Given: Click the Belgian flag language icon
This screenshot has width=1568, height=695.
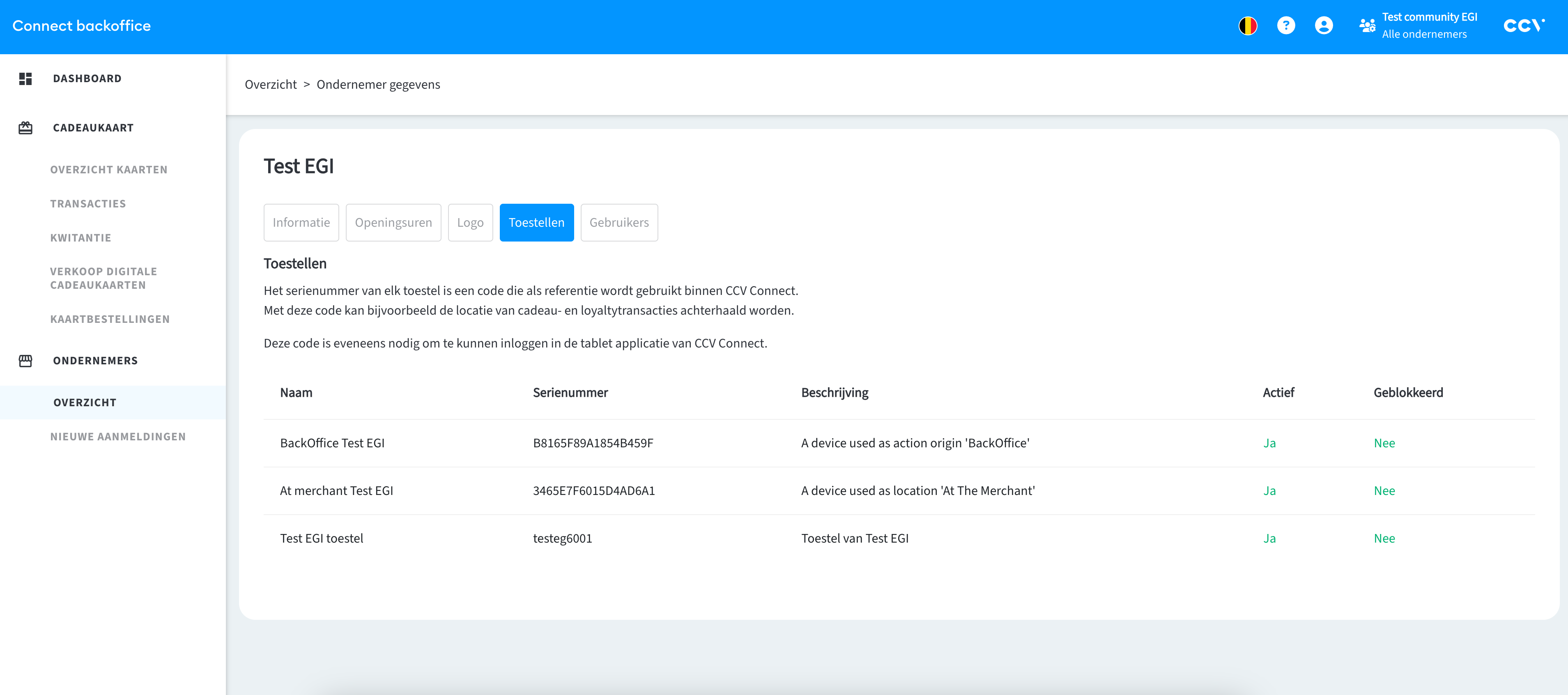Looking at the screenshot, I should coord(1247,25).
